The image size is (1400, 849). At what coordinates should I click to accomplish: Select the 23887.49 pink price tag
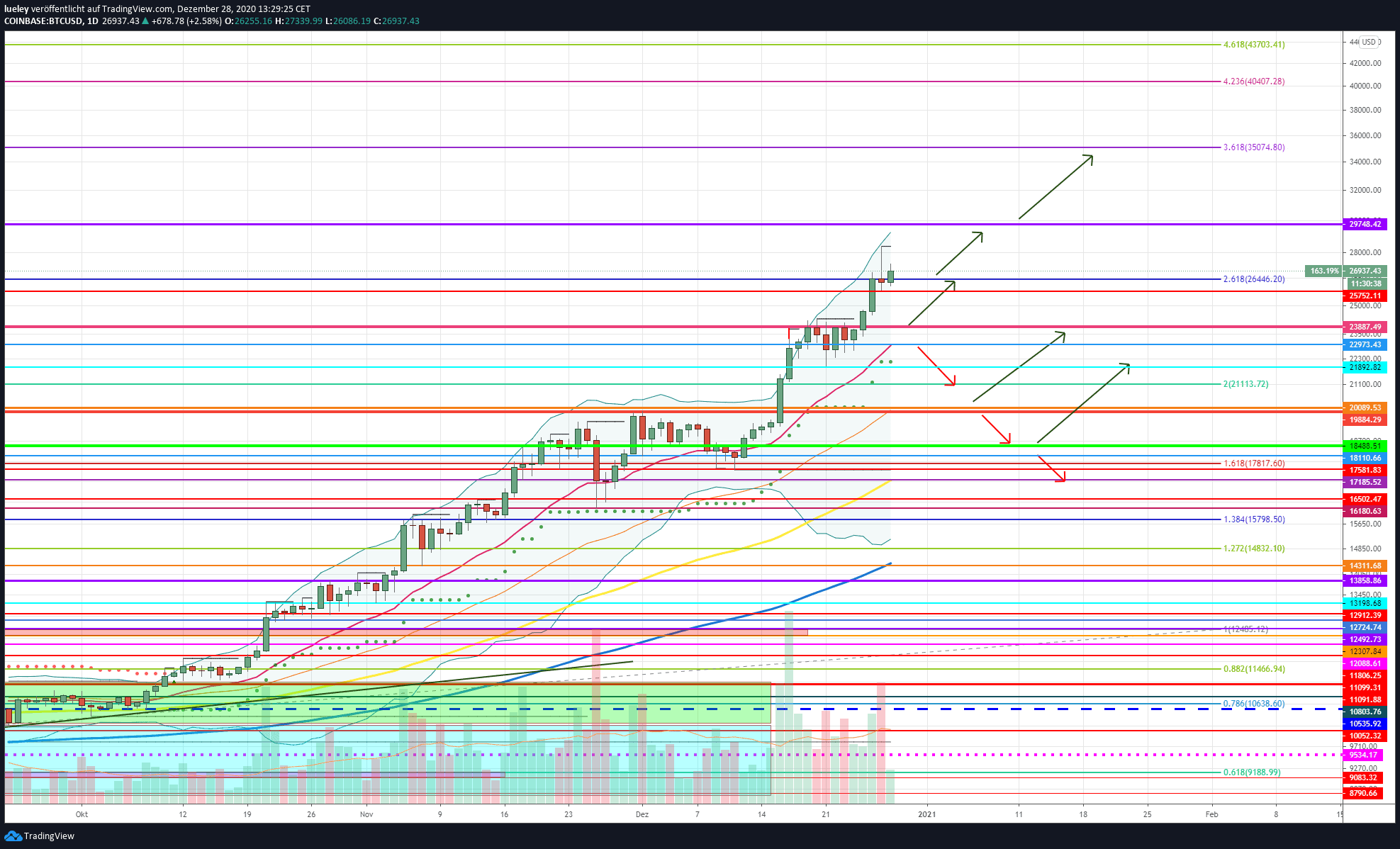tap(1365, 327)
